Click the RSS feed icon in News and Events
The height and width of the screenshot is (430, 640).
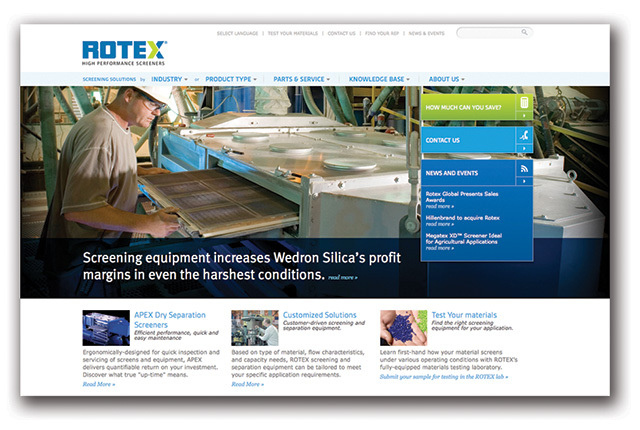pyautogui.click(x=525, y=169)
